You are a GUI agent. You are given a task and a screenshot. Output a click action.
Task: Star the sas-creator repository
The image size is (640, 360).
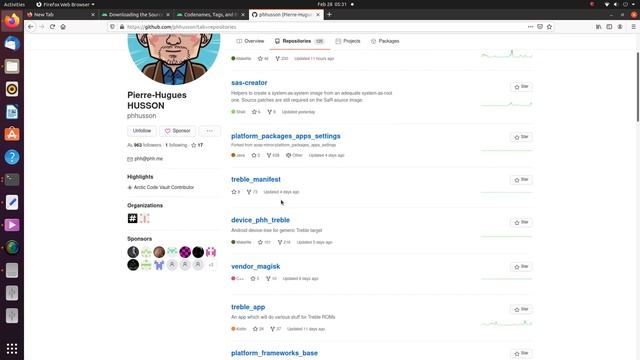(521, 87)
